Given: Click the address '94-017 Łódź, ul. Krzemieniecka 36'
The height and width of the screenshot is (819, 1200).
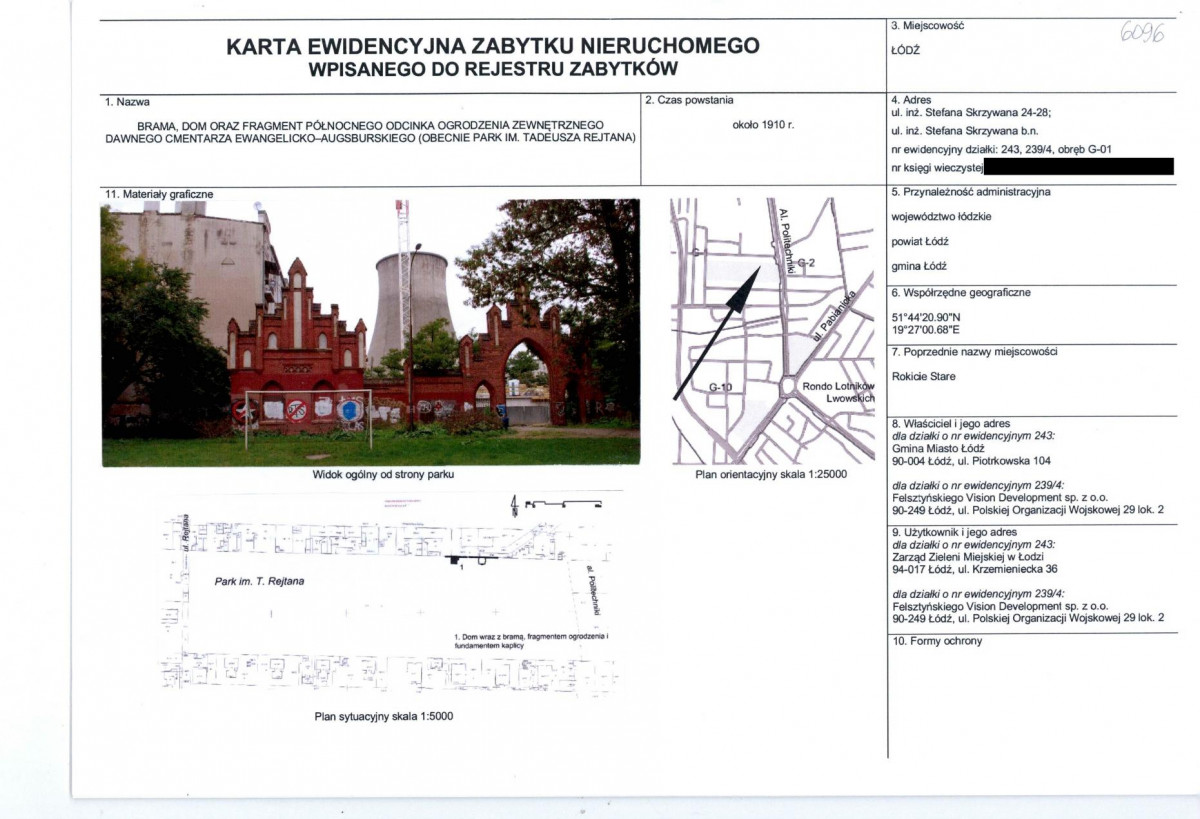Looking at the screenshot, I should [974, 570].
